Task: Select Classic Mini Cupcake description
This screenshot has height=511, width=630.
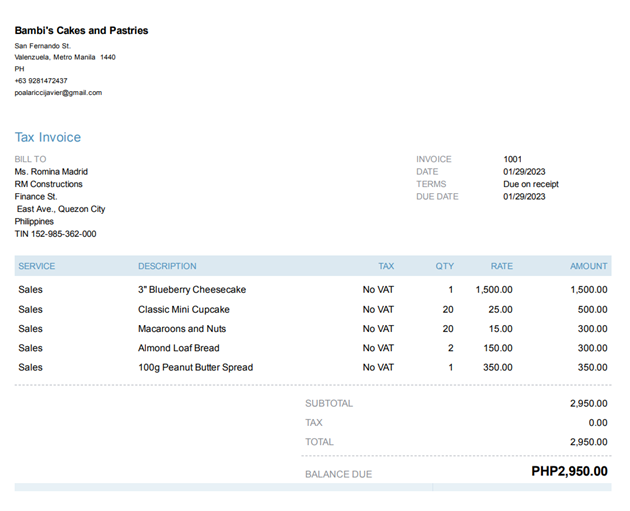Action: pos(184,309)
